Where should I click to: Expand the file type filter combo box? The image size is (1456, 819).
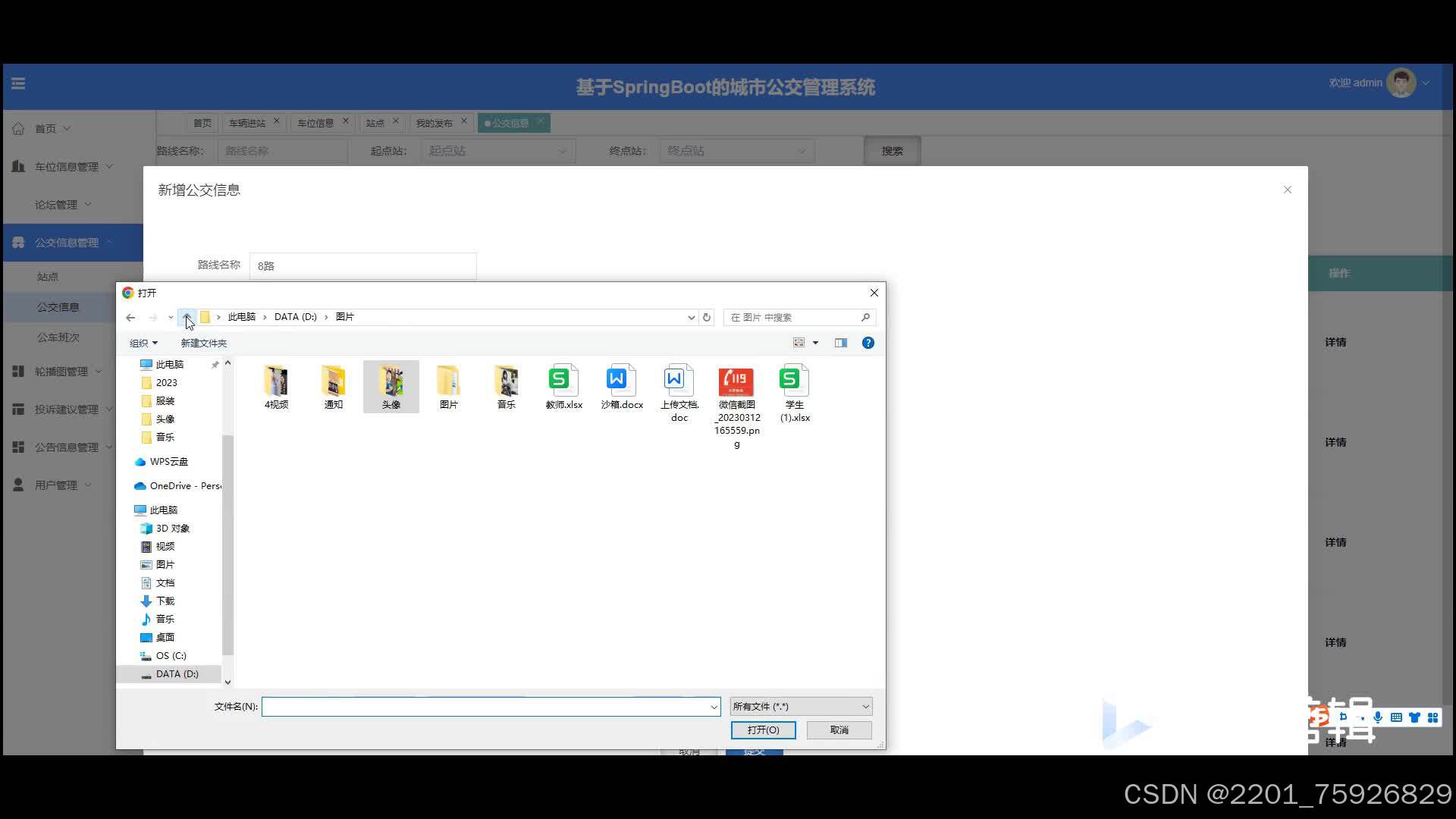(801, 706)
